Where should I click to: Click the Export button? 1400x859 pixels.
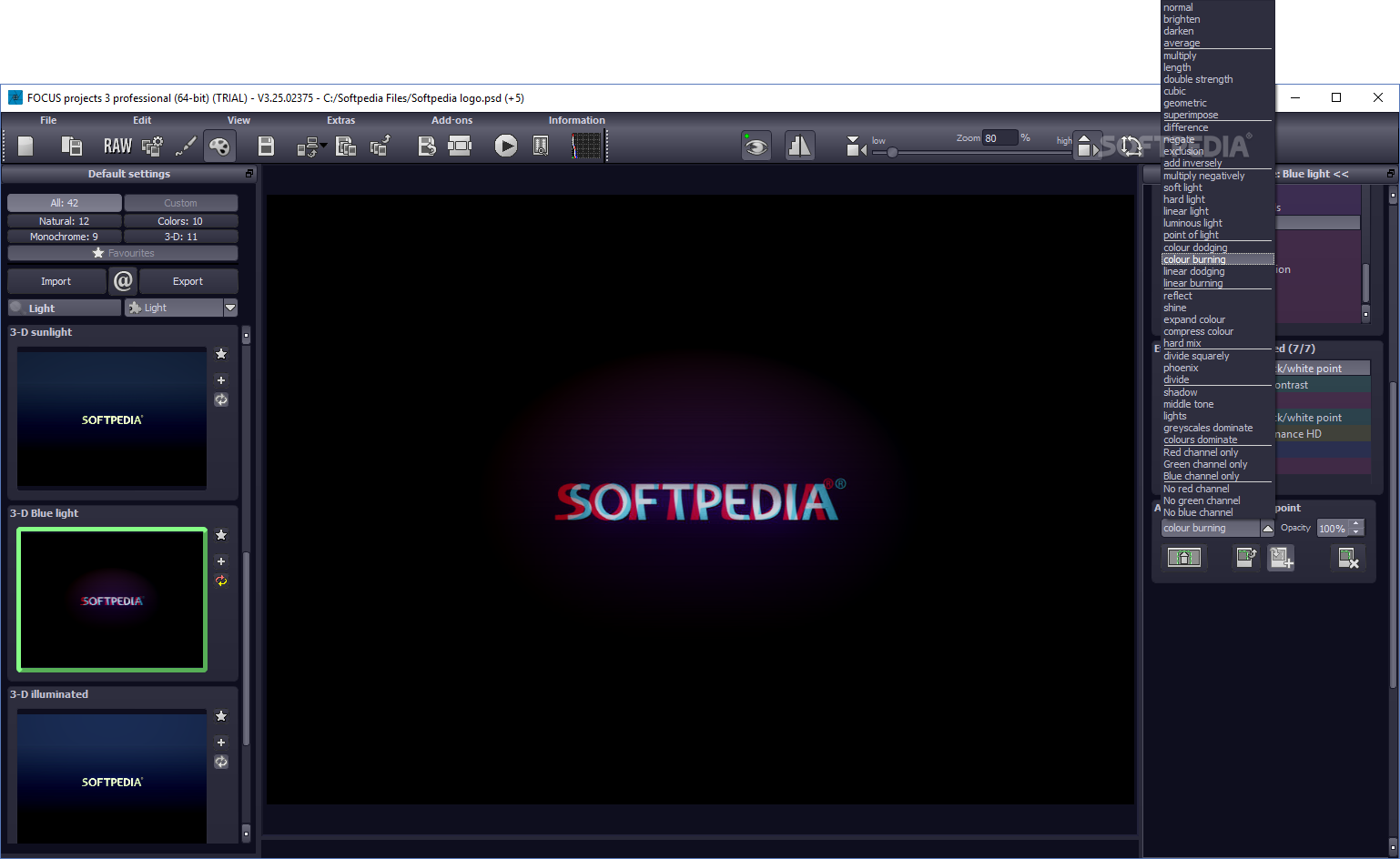tap(188, 281)
